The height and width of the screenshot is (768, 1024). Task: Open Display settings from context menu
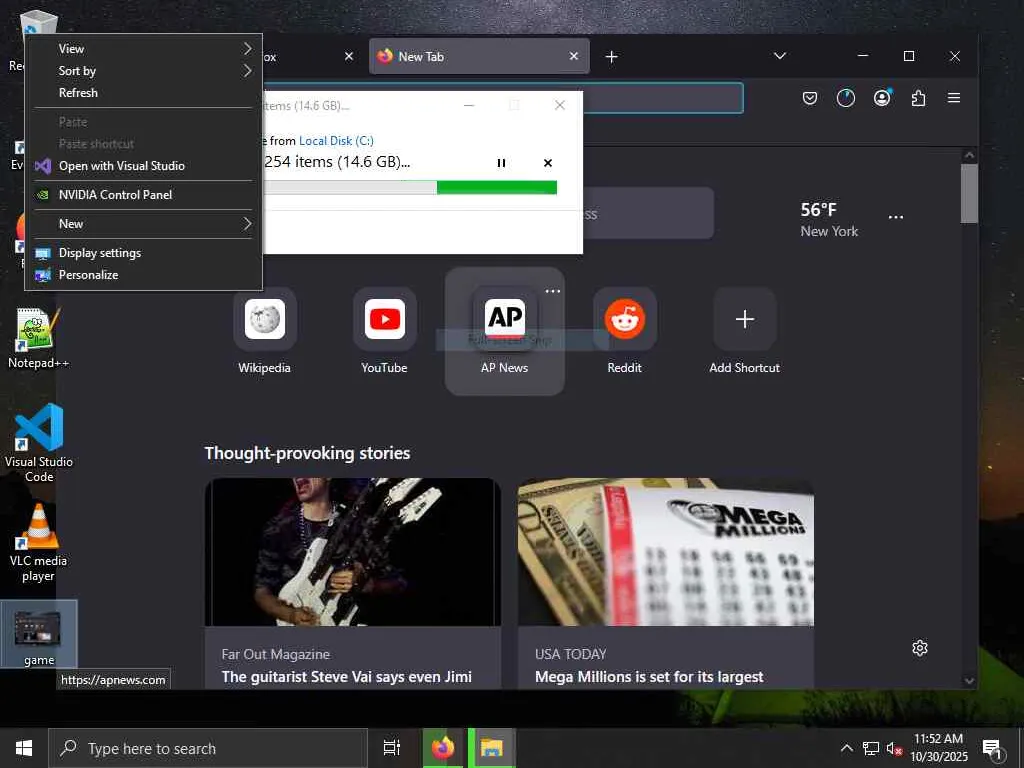pyautogui.click(x=144, y=253)
